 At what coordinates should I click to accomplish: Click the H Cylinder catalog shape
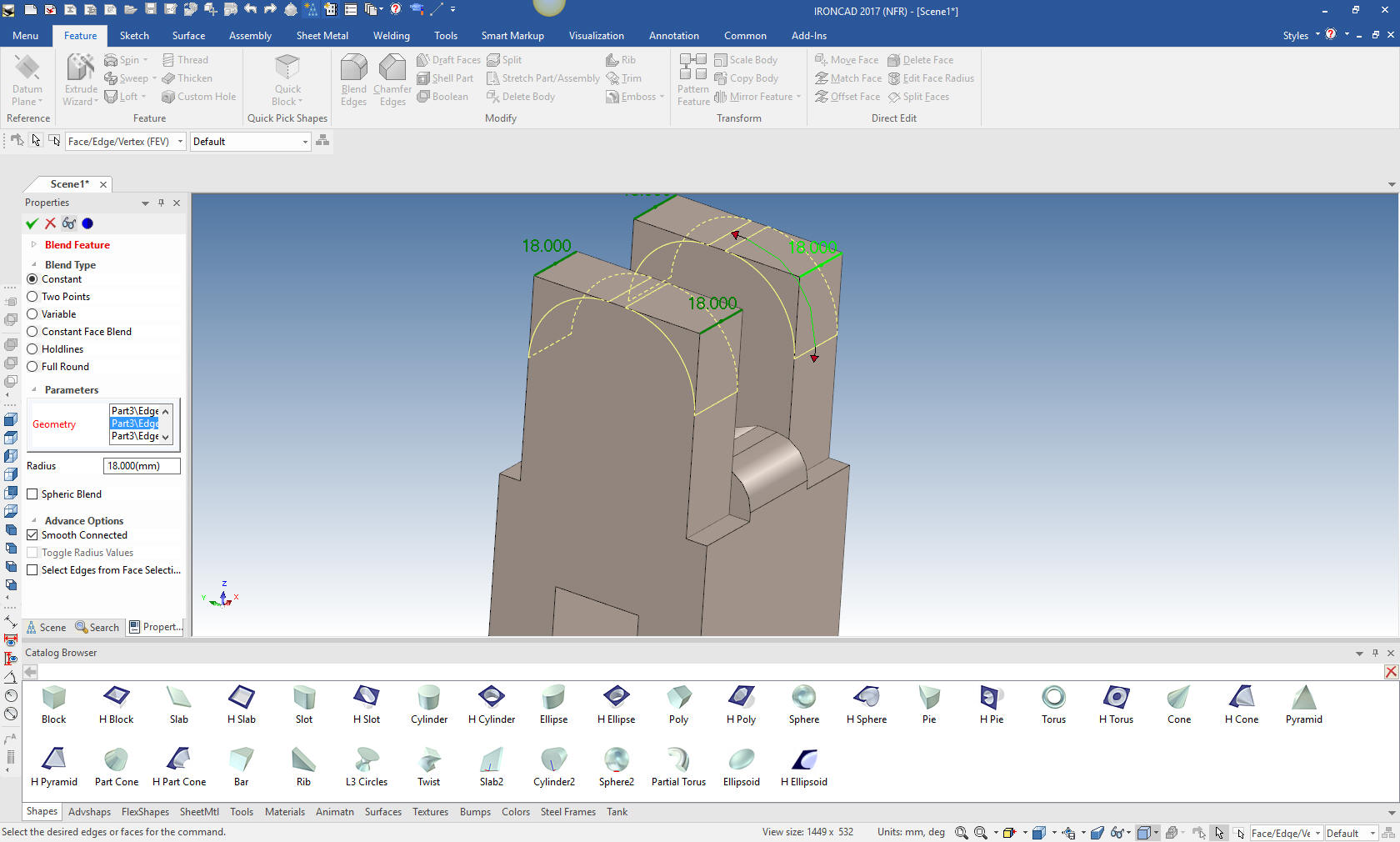[492, 704]
